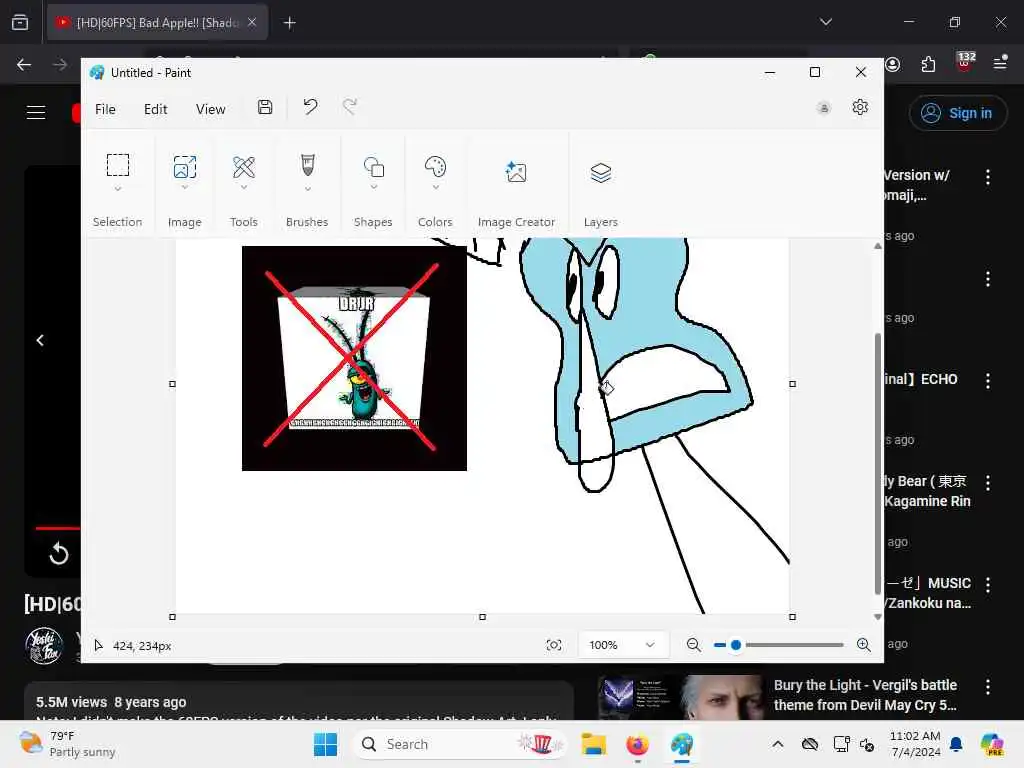This screenshot has width=1024, height=768.
Task: Go back in the browser
Action: 24,64
